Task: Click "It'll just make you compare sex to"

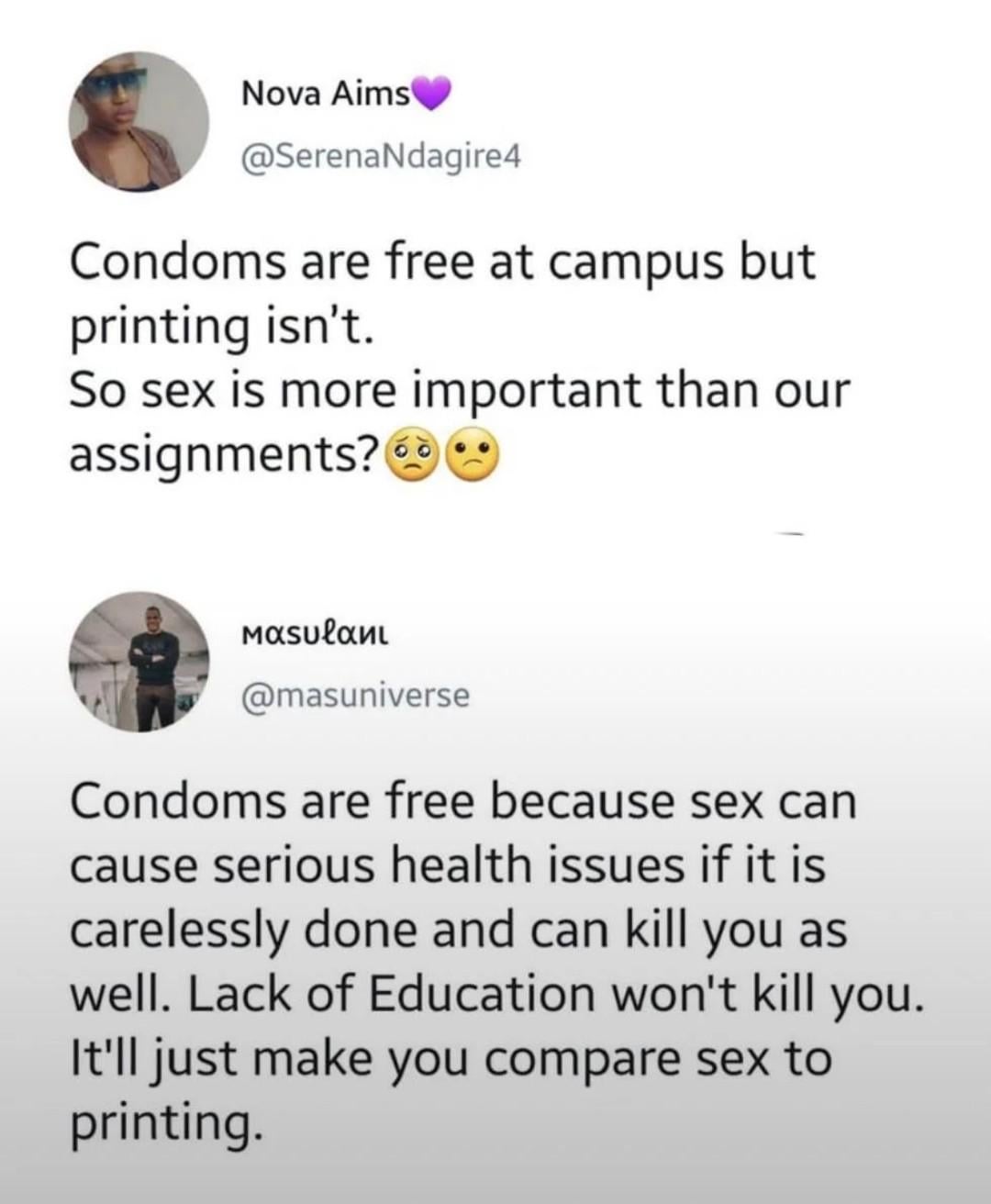Action: click(x=451, y=1057)
